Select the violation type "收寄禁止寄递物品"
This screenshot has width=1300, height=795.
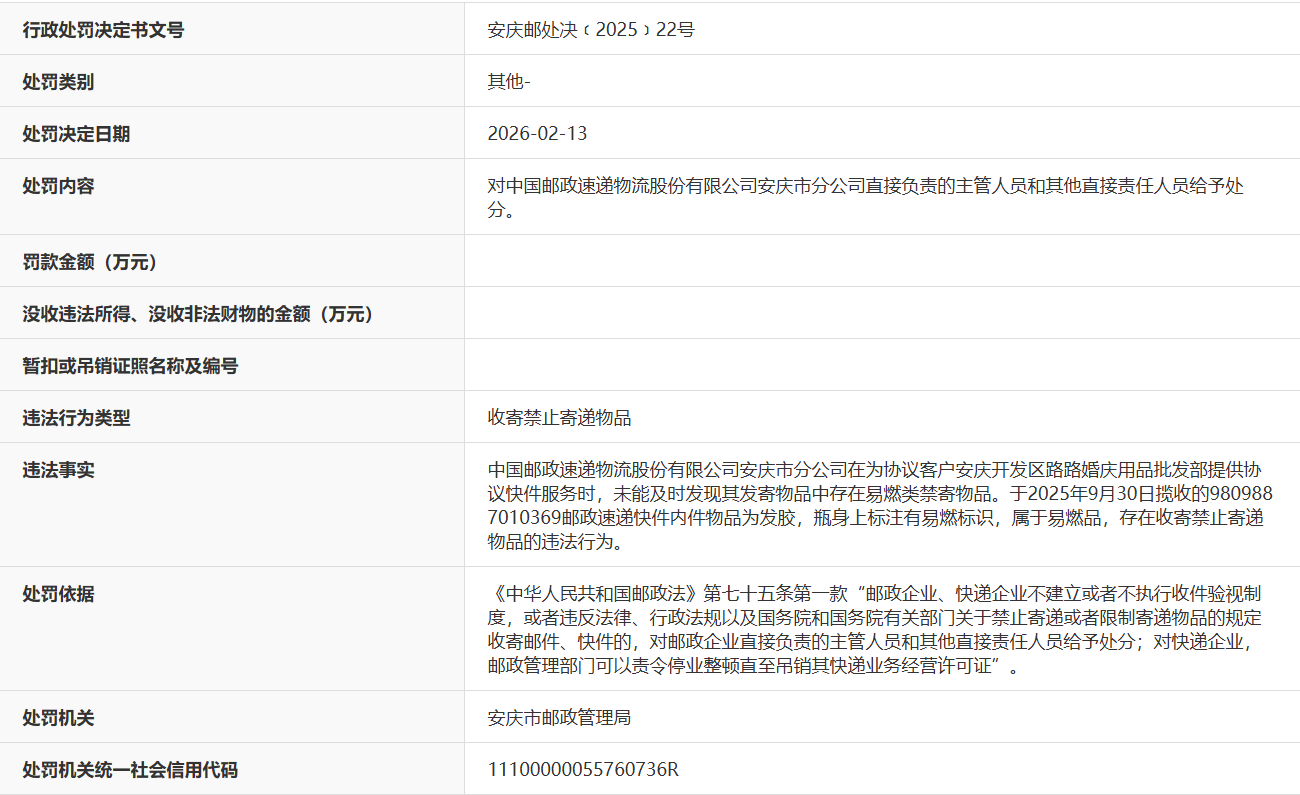point(560,418)
